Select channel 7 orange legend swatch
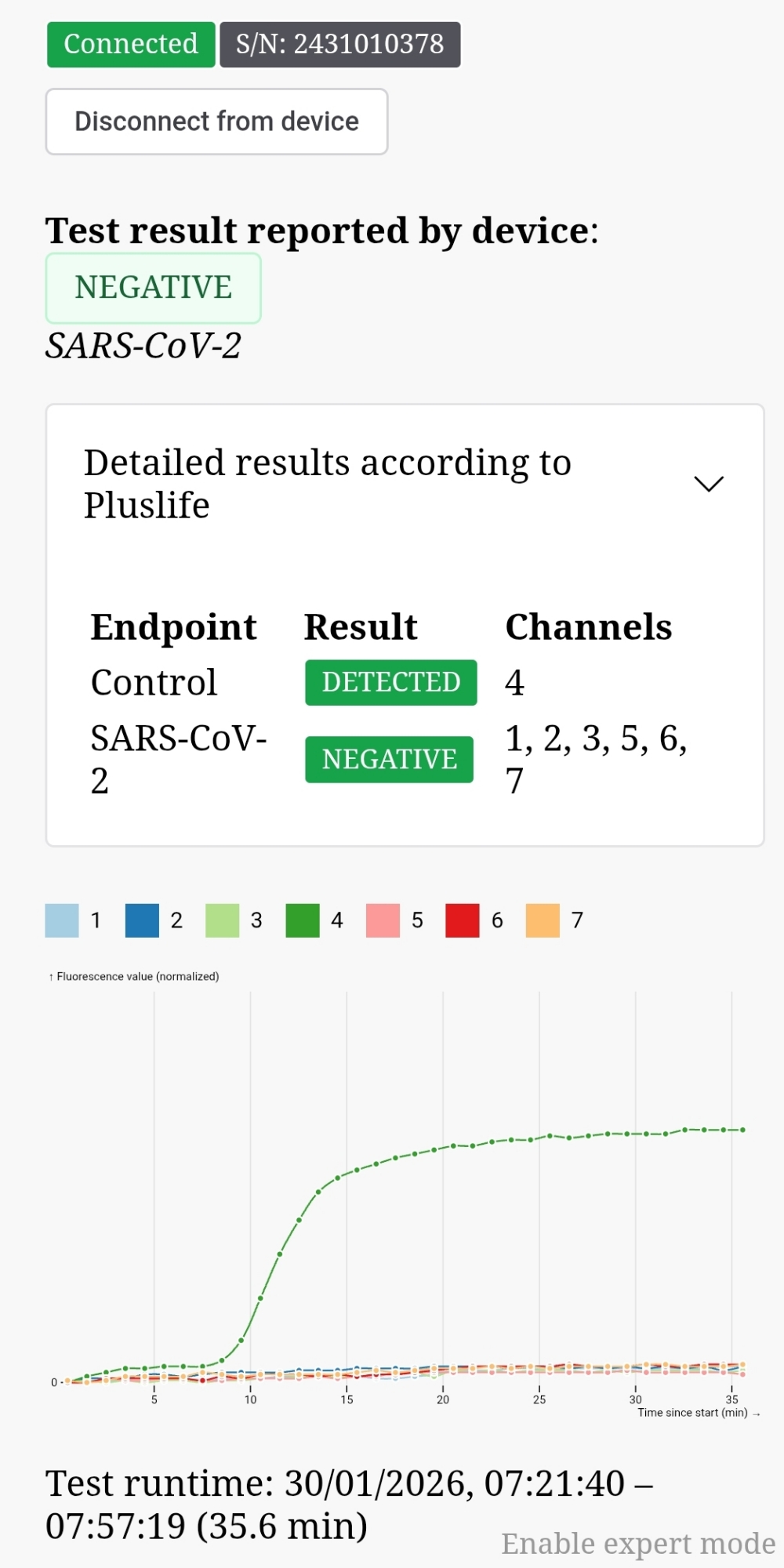This screenshot has height=1568, width=784. click(543, 920)
